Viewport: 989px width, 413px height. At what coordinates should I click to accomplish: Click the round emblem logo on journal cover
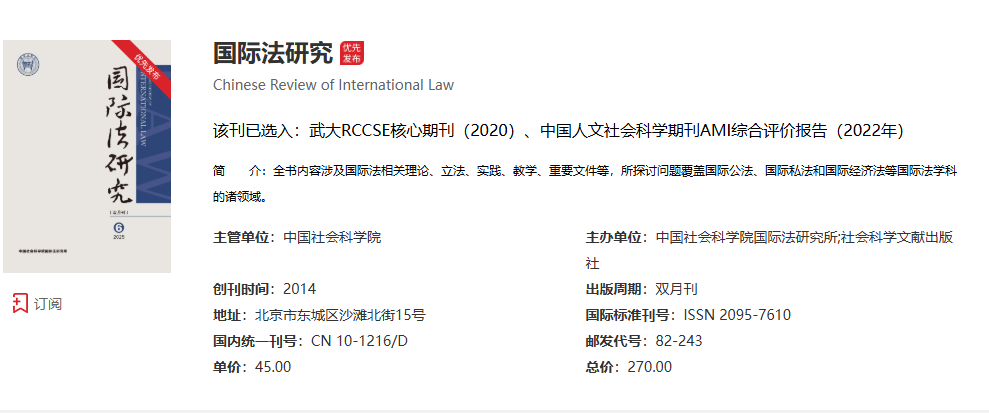pos(28,67)
